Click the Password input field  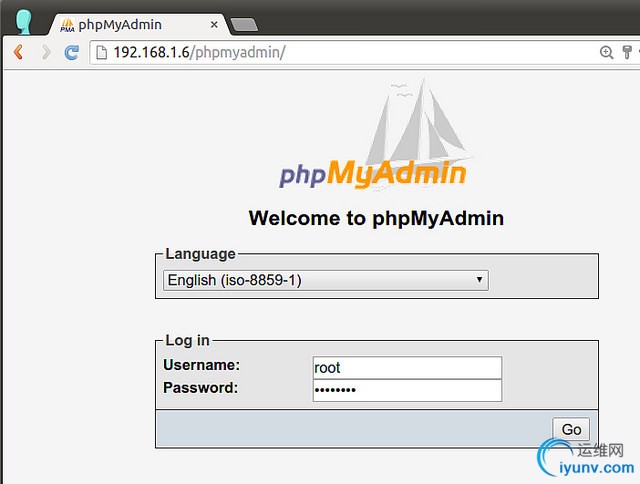click(407, 390)
